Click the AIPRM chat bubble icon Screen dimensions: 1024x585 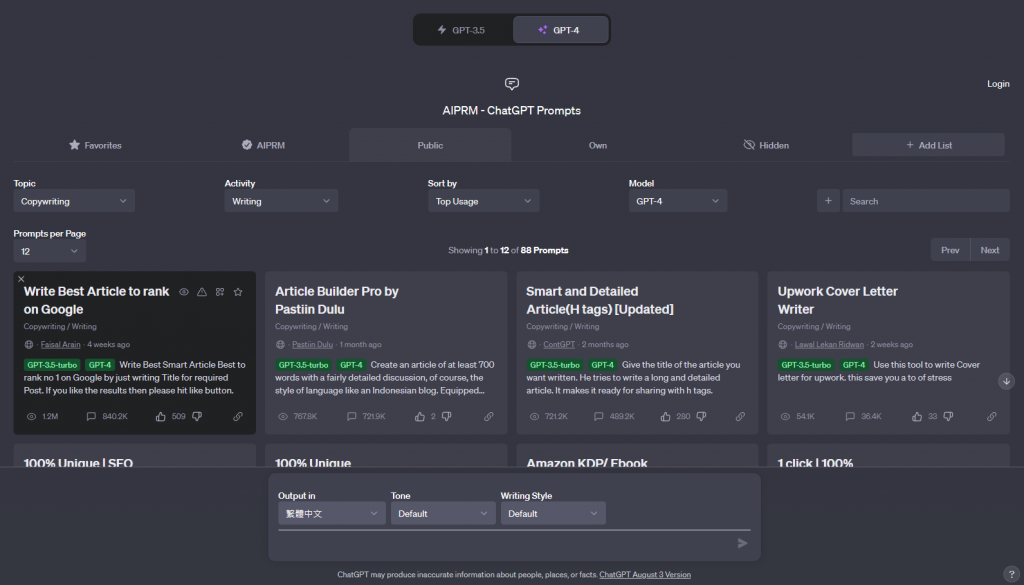(512, 84)
